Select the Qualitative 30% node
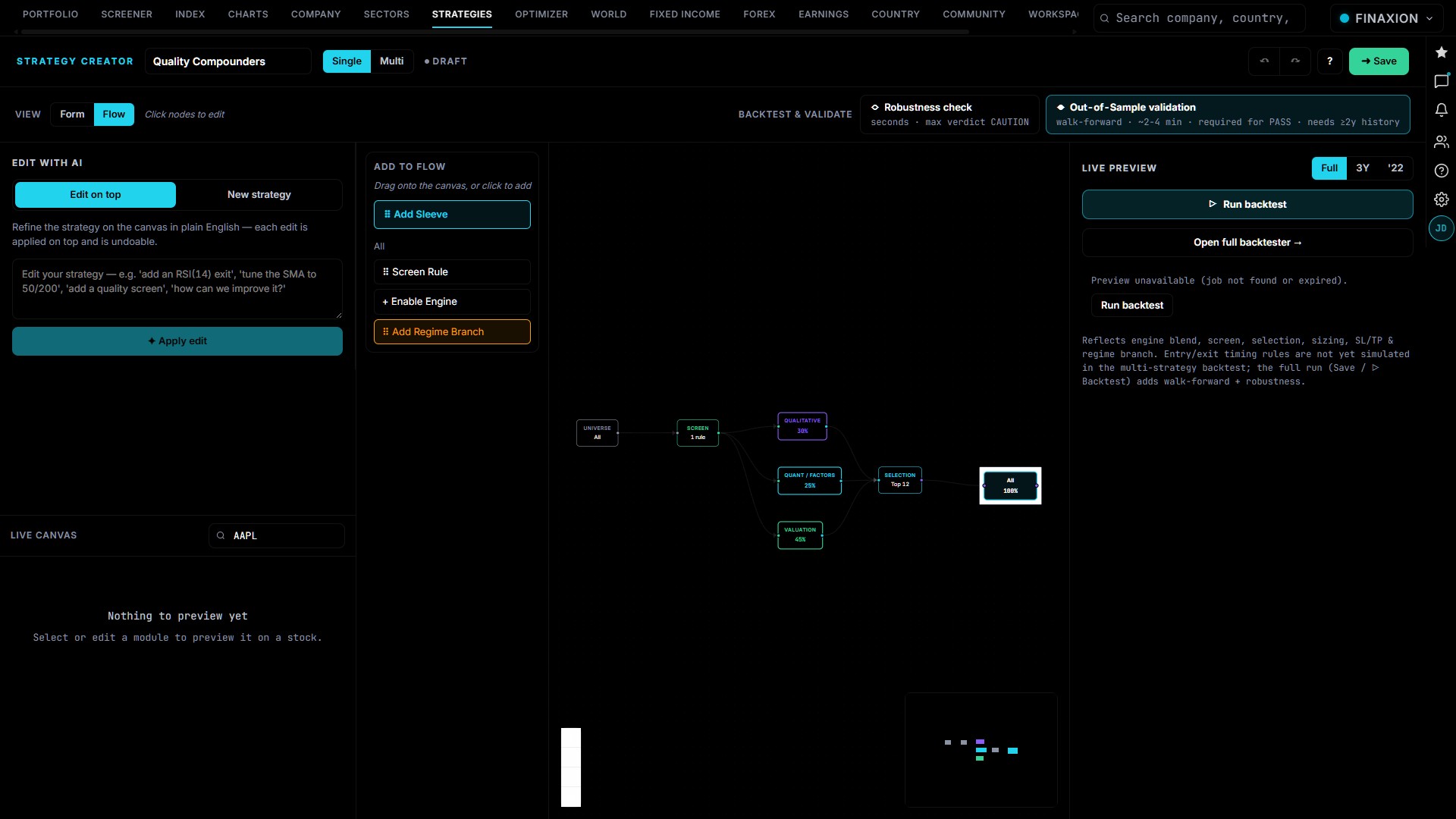 pos(802,426)
